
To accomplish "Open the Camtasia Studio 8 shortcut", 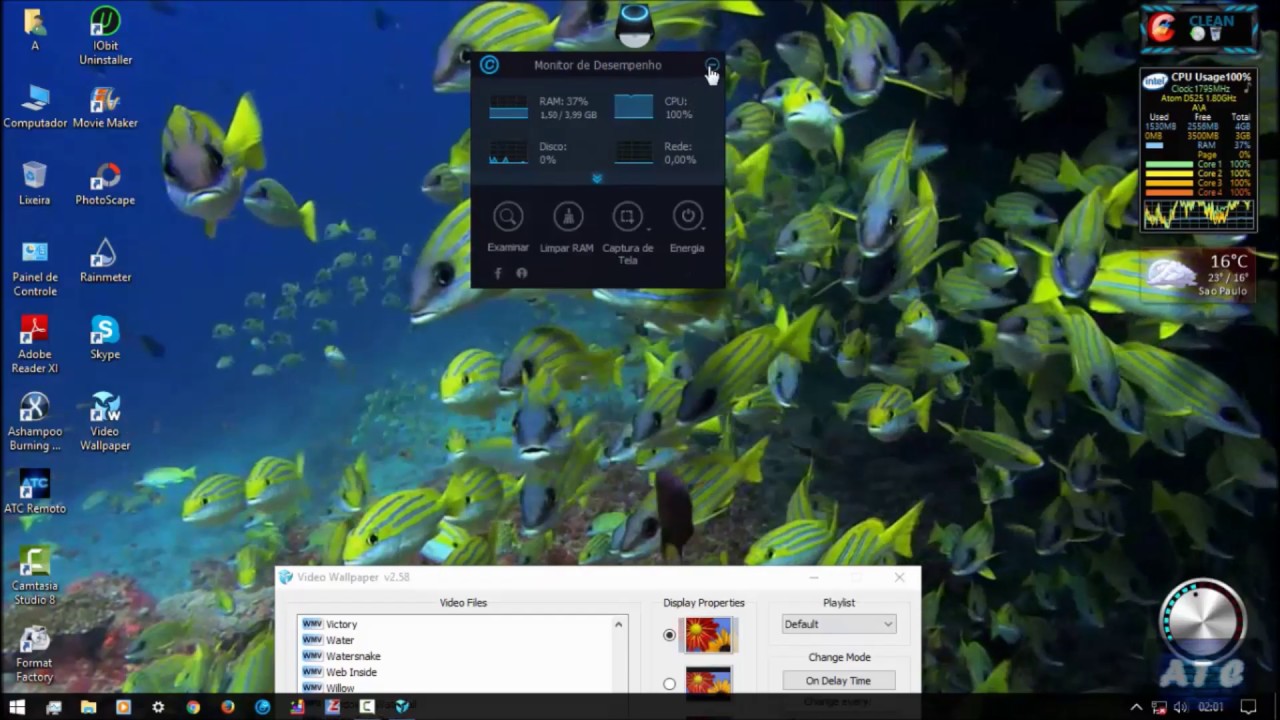I will [35, 576].
